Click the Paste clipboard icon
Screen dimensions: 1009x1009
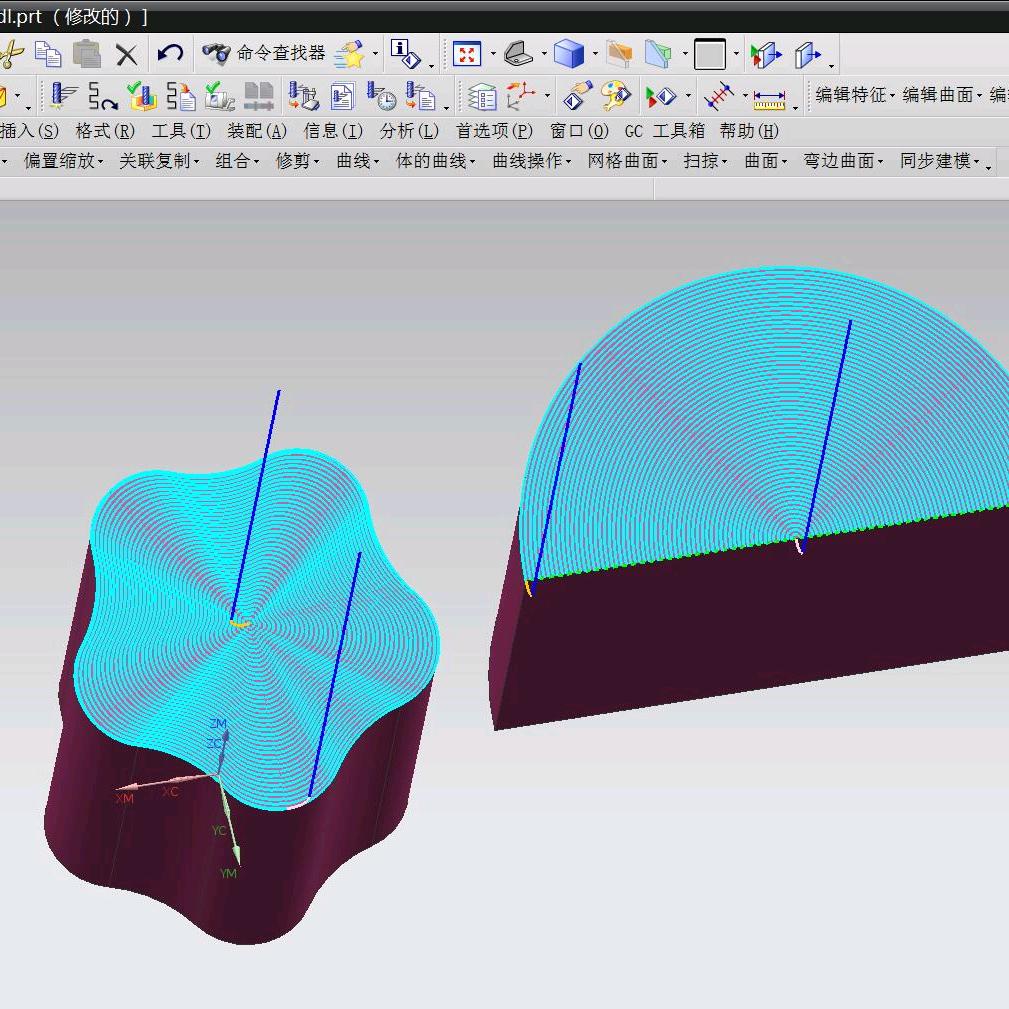click(x=87, y=54)
